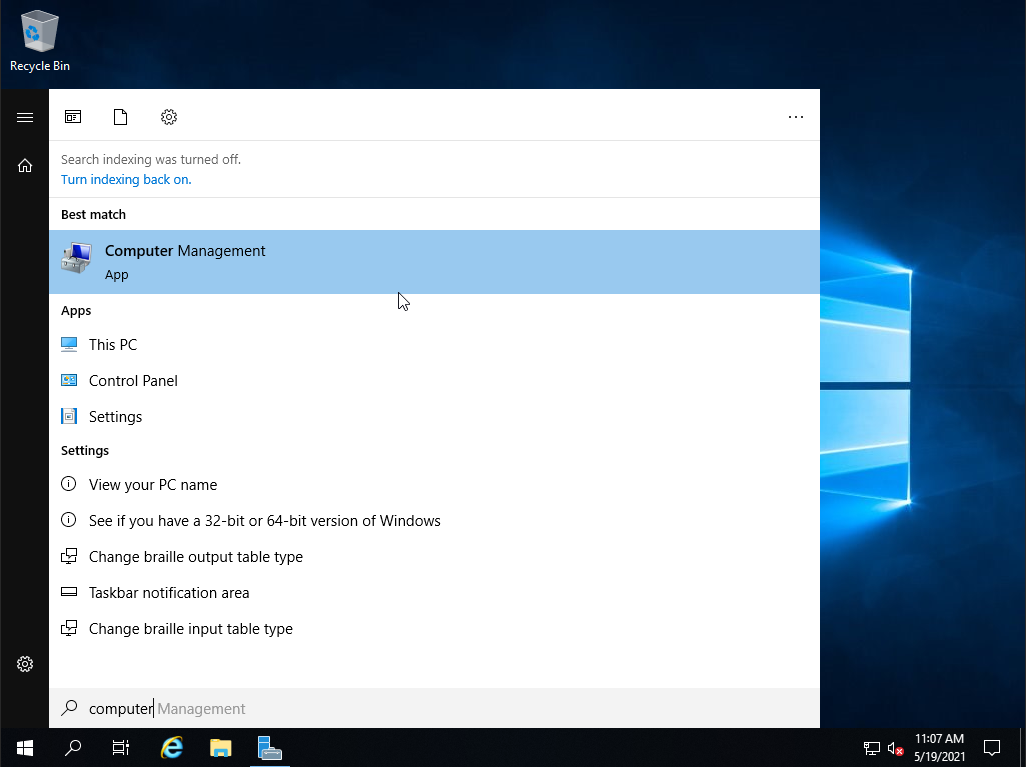The image size is (1026, 767).
Task: Open the View your PC name setting
Action: [x=153, y=484]
